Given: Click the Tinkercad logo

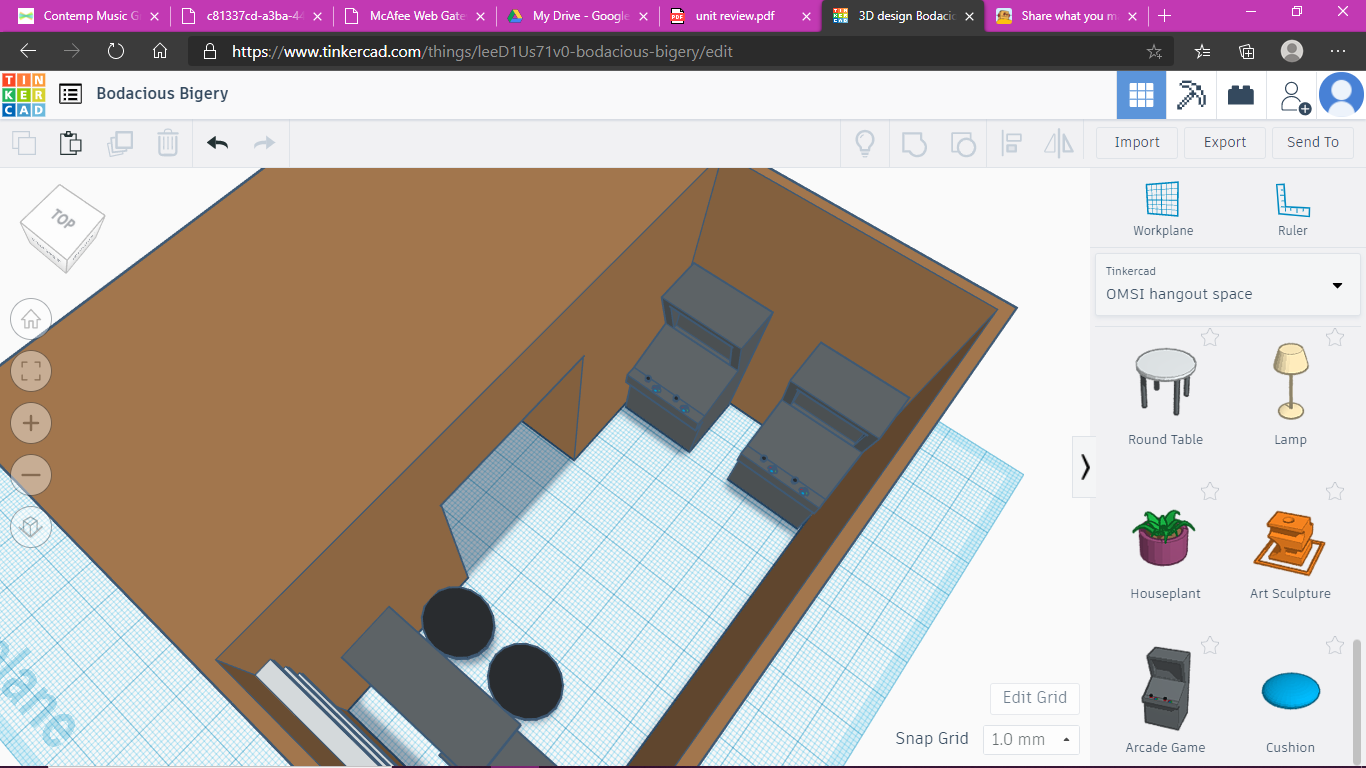Looking at the screenshot, I should pyautogui.click(x=23, y=95).
